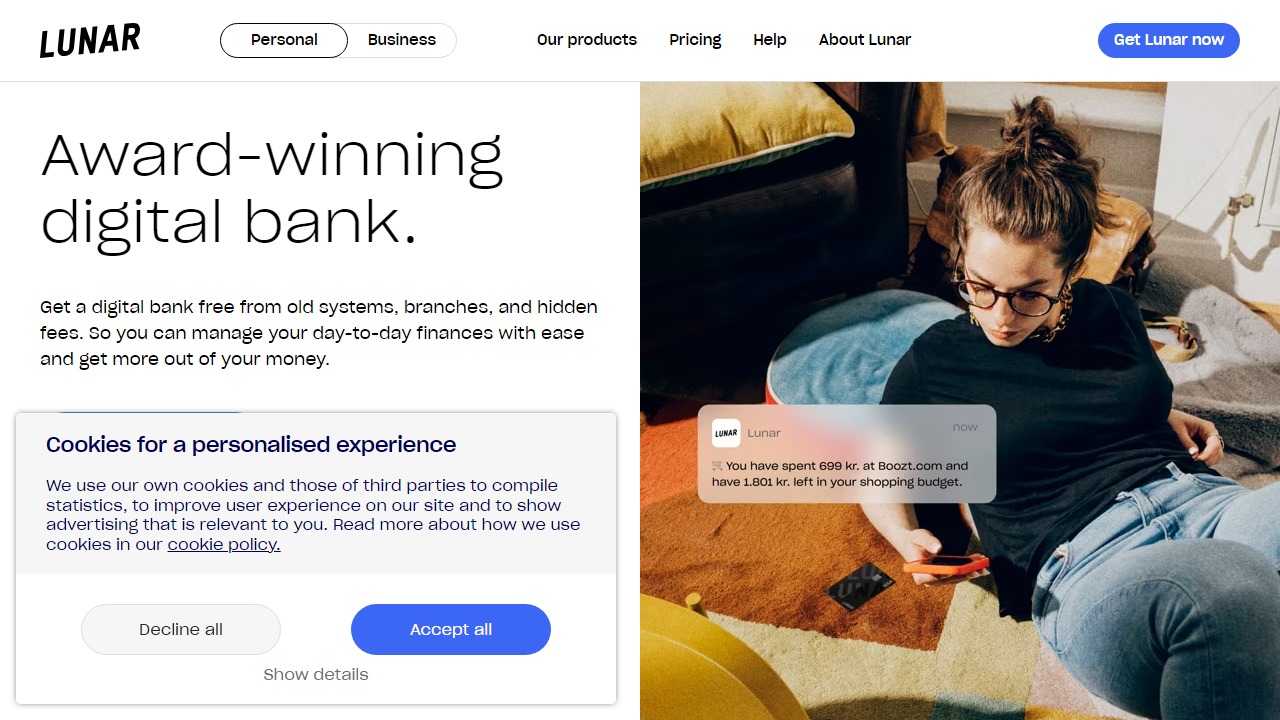
Task: Accept all cookies
Action: click(x=451, y=630)
